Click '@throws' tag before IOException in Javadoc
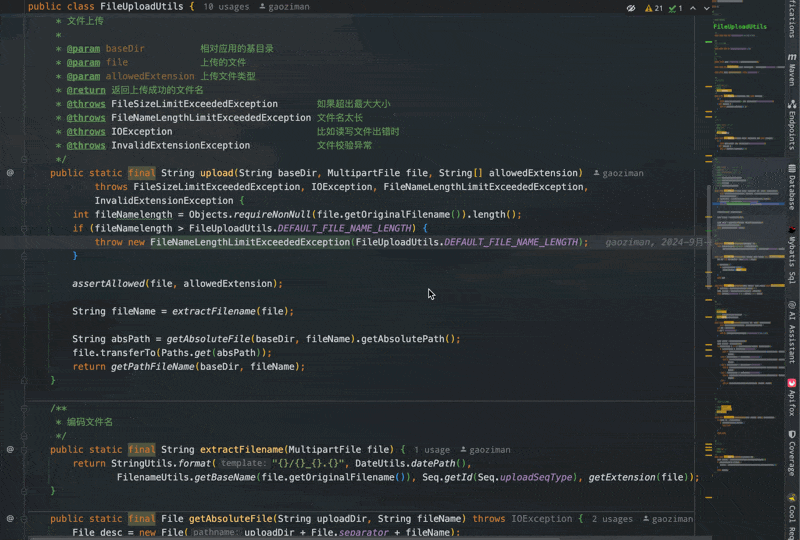The image size is (800, 540). tap(86, 131)
